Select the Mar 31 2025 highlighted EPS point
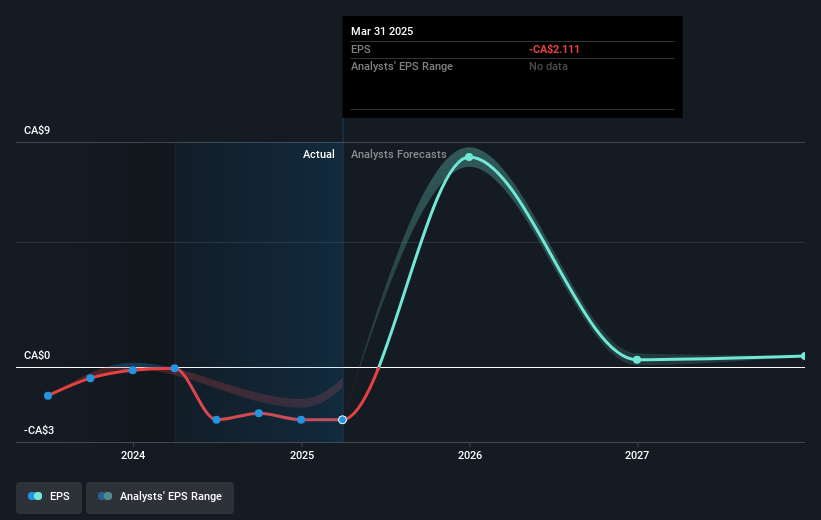821x520 pixels. [342, 419]
